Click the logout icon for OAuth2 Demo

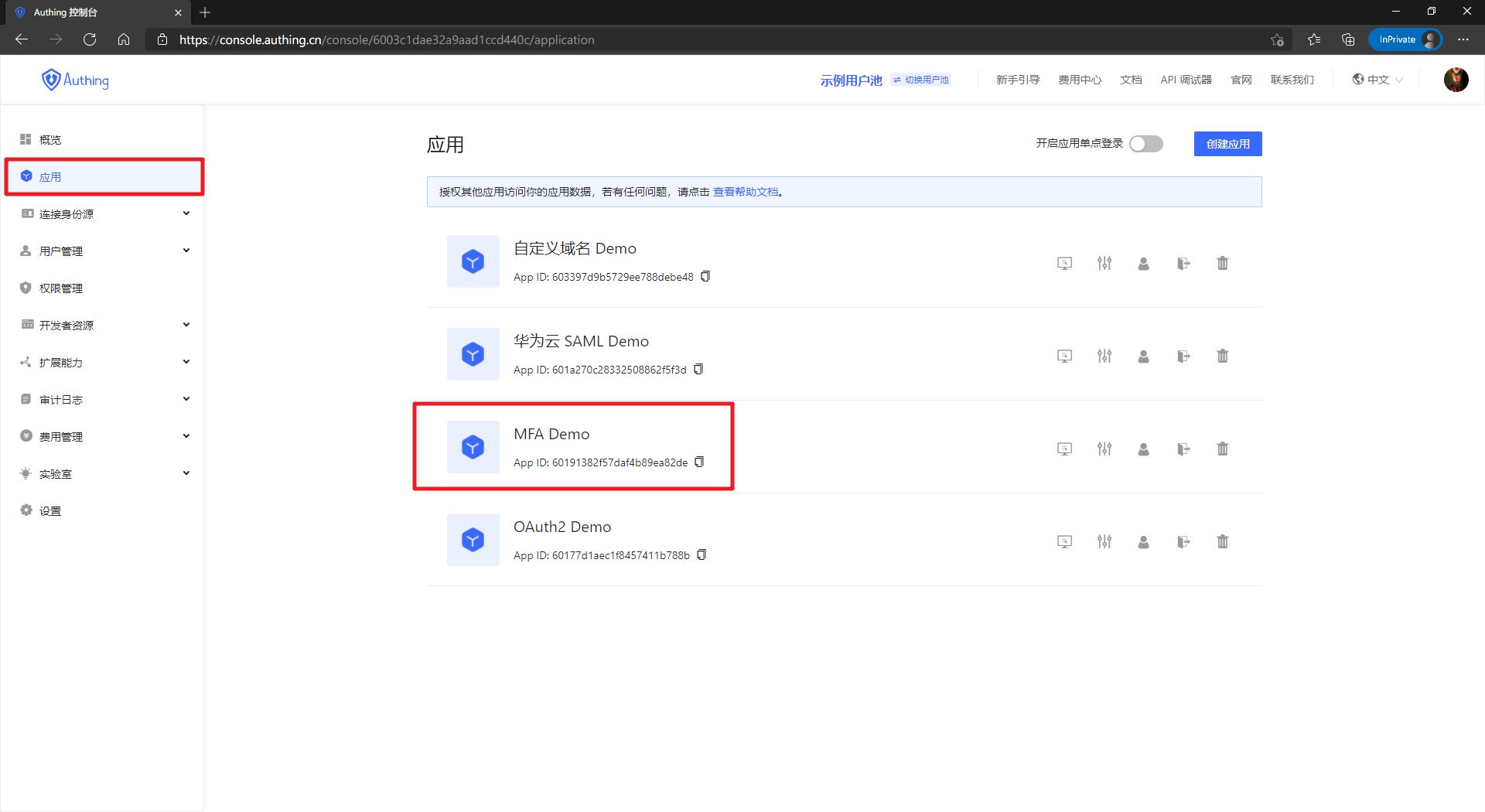pyautogui.click(x=1183, y=542)
